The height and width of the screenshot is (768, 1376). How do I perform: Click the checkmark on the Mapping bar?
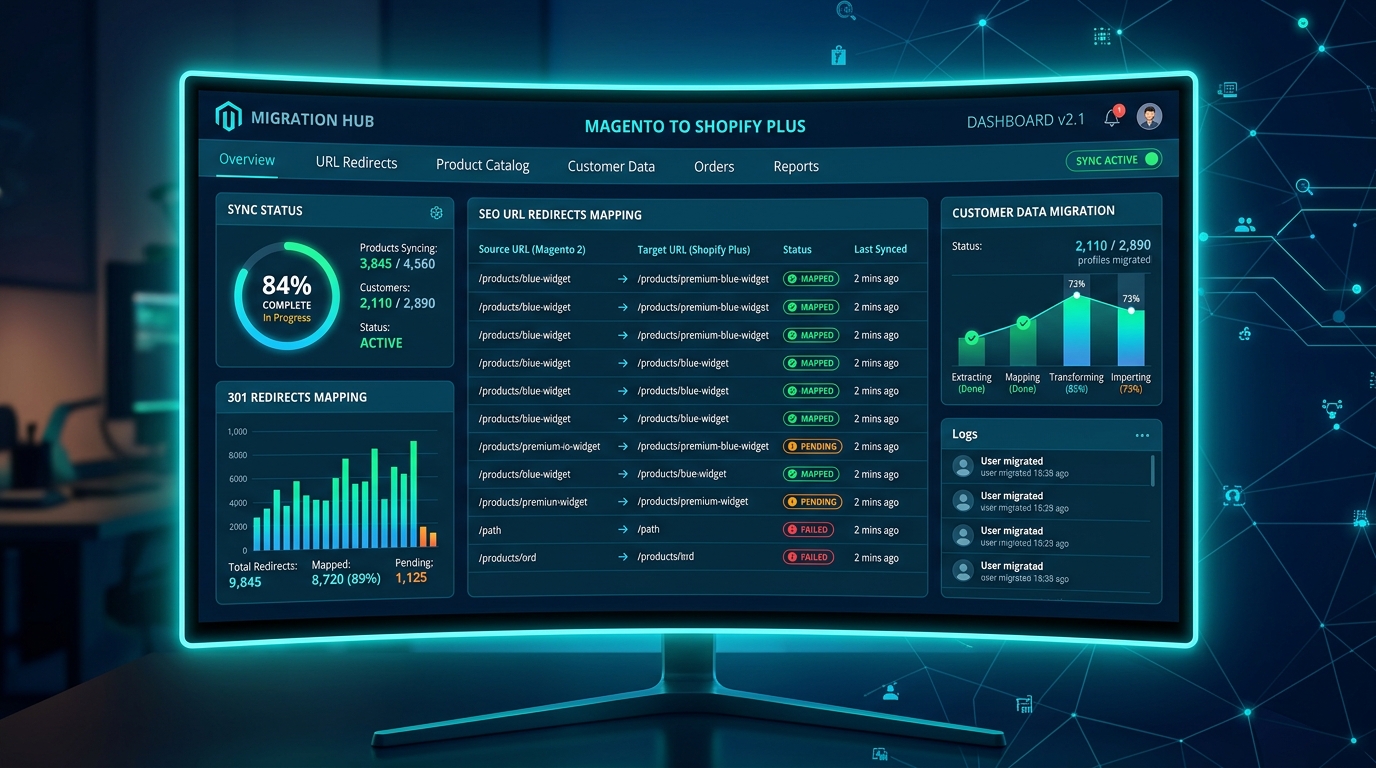(x=1023, y=322)
